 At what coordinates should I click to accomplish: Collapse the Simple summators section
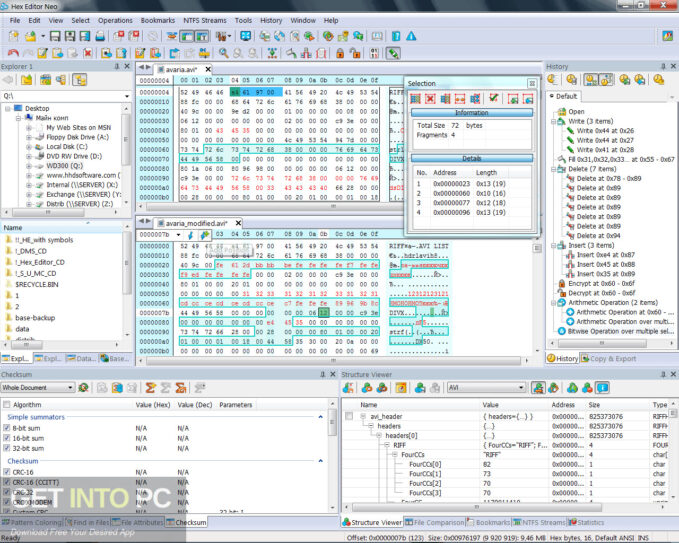coord(320,417)
